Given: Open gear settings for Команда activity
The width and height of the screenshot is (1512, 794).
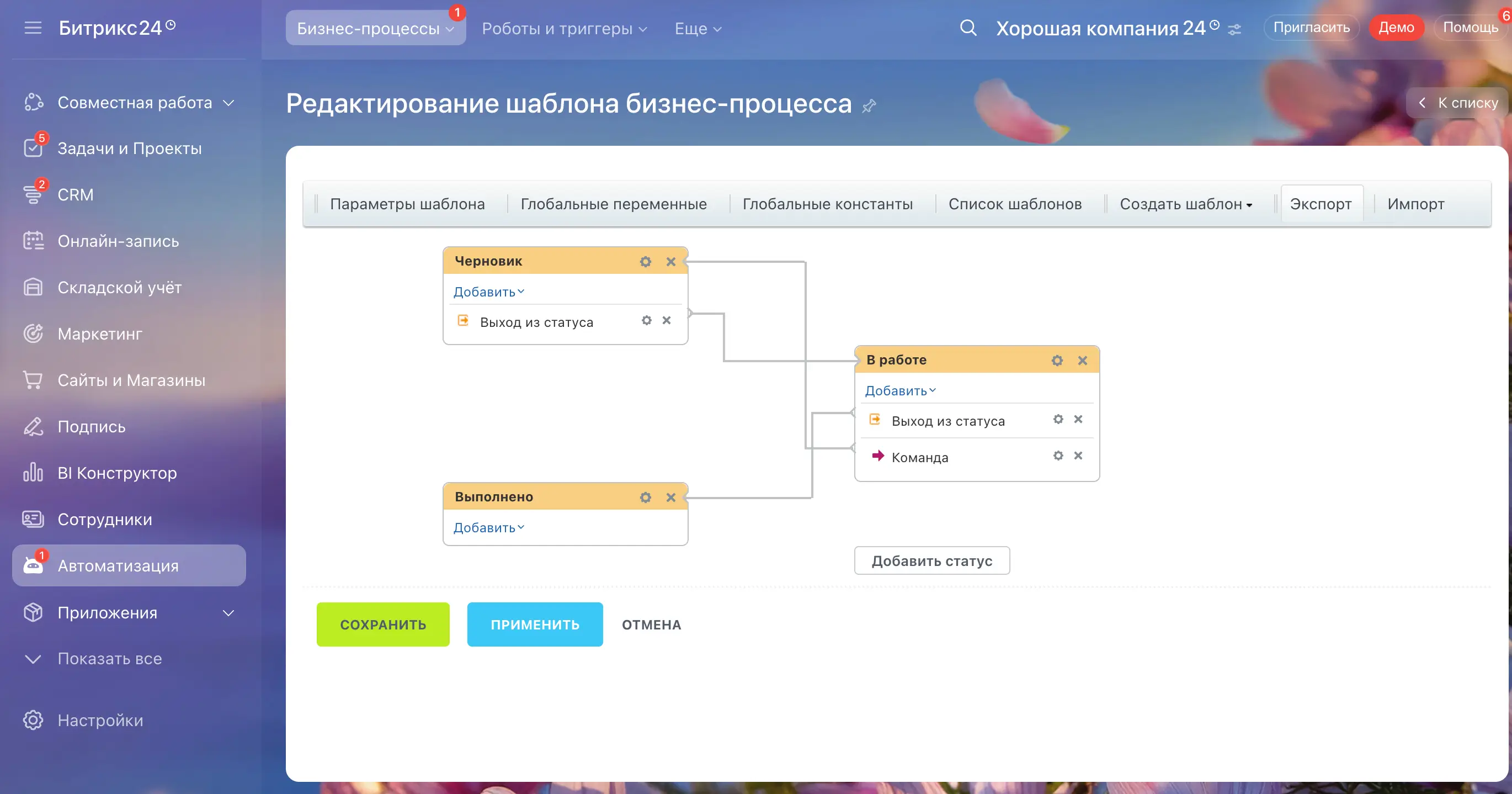Looking at the screenshot, I should pyautogui.click(x=1058, y=456).
